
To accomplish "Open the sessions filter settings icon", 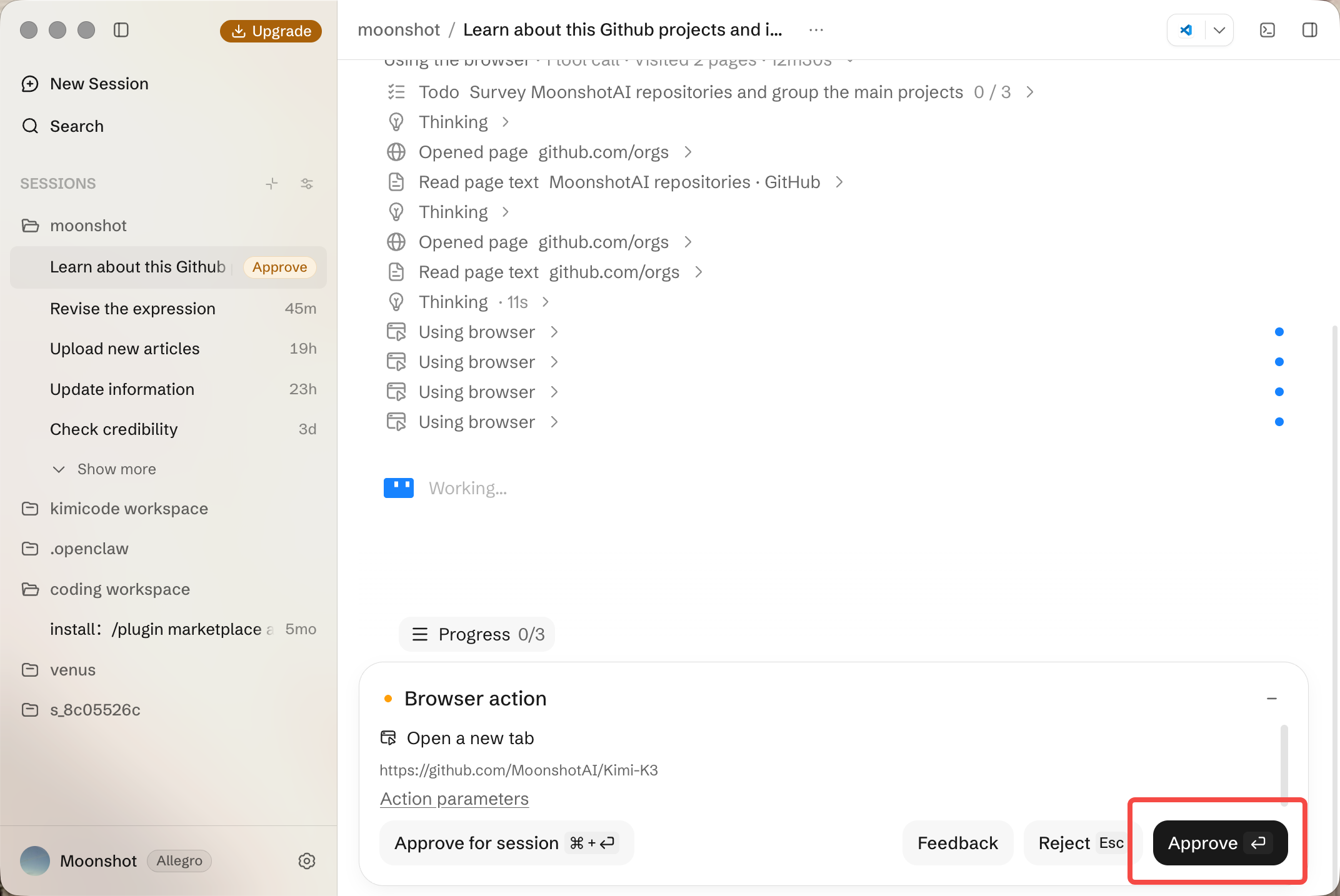I will pyautogui.click(x=307, y=184).
